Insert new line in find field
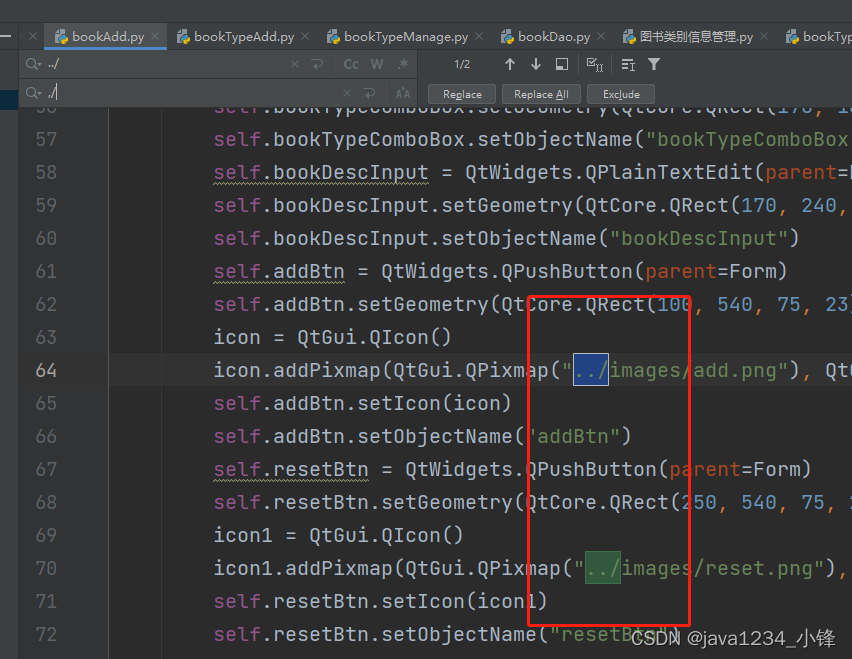Screen dimensions: 852x659 click(317, 64)
